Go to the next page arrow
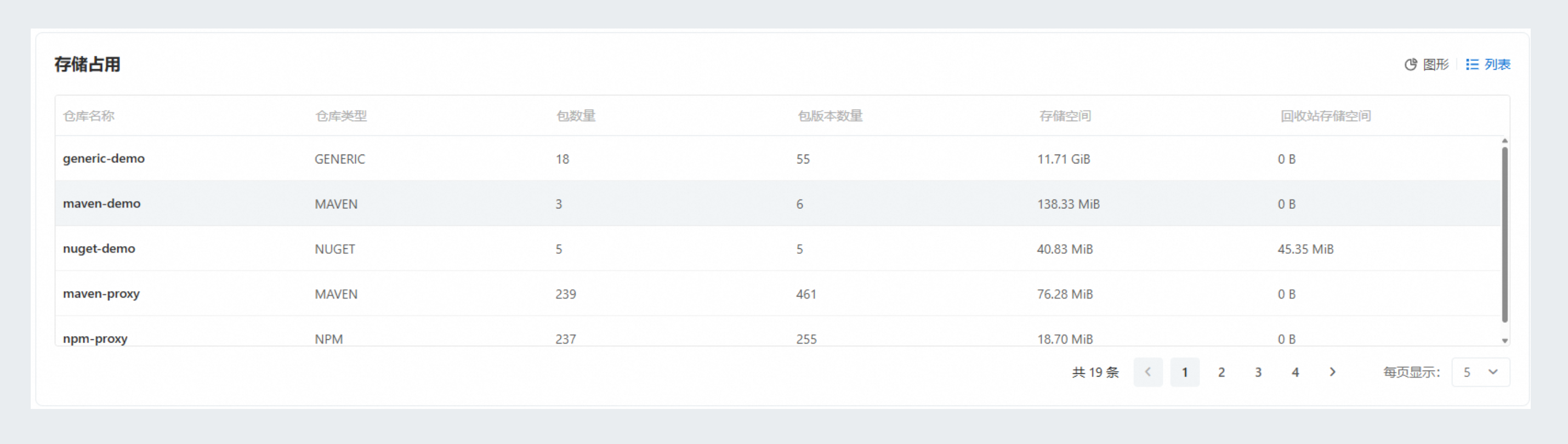The image size is (1568, 444). coord(1332,372)
